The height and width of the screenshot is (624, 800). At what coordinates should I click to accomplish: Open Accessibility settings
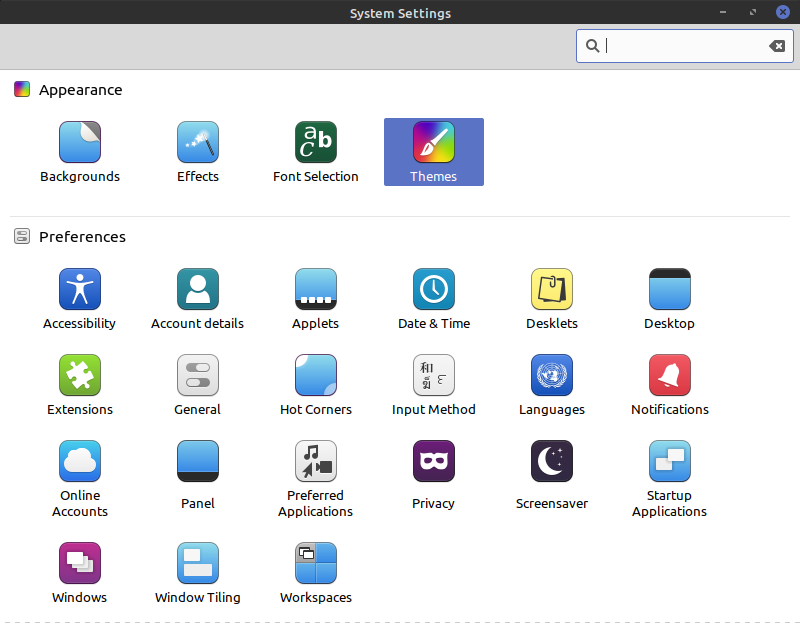coord(80,297)
